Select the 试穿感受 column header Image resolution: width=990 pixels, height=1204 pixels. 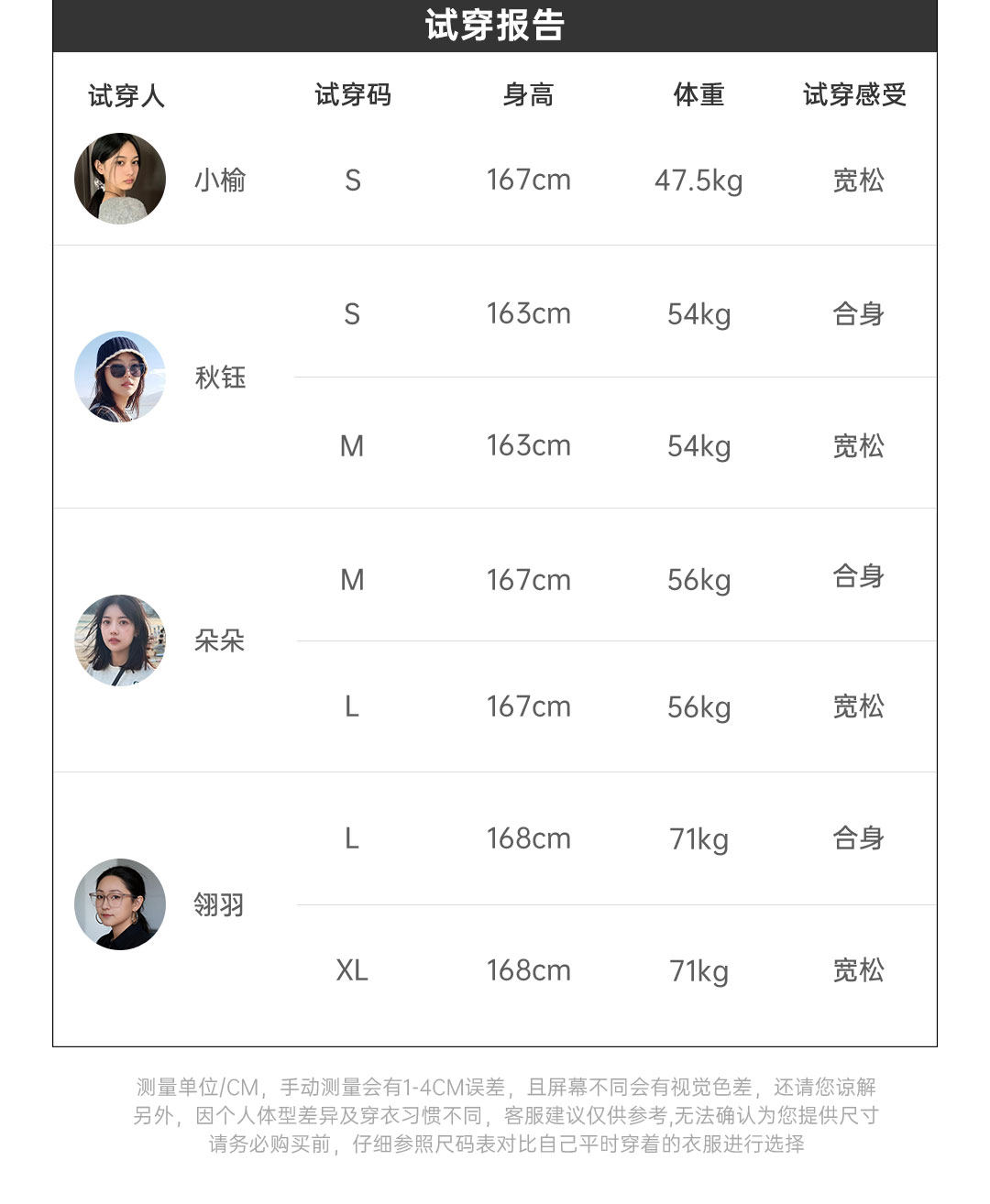click(855, 94)
